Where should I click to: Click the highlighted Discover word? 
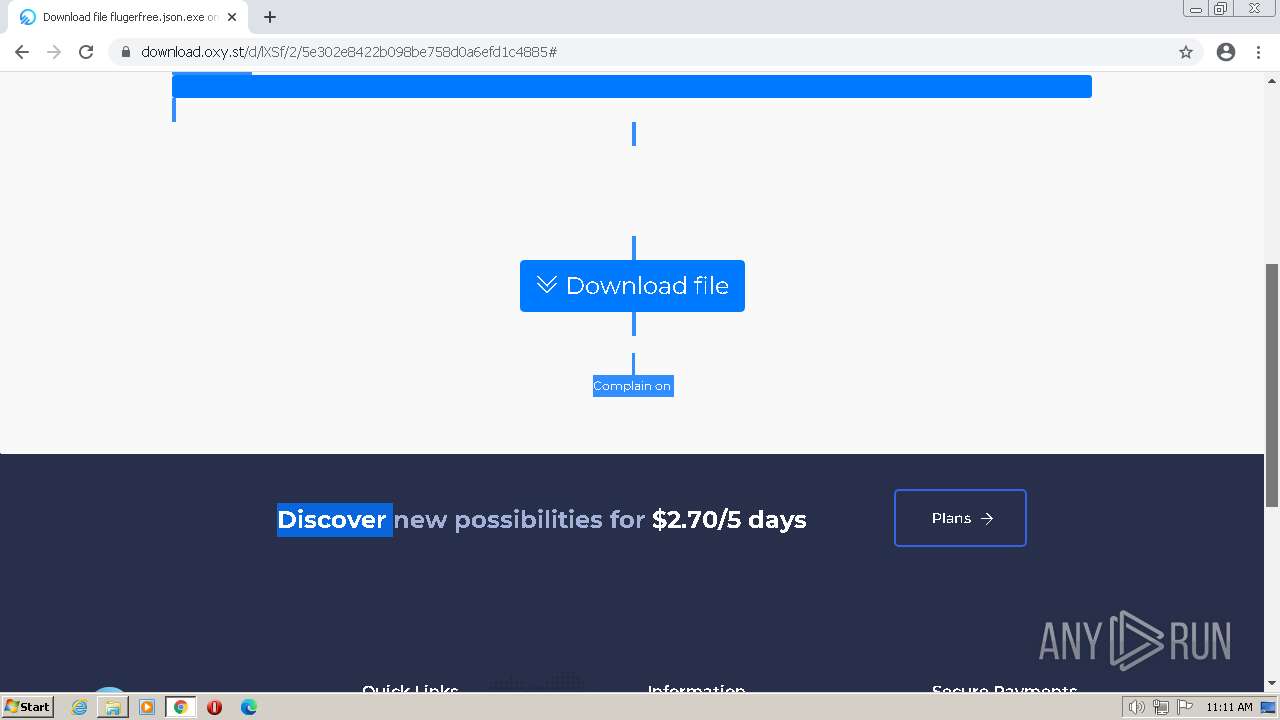334,520
